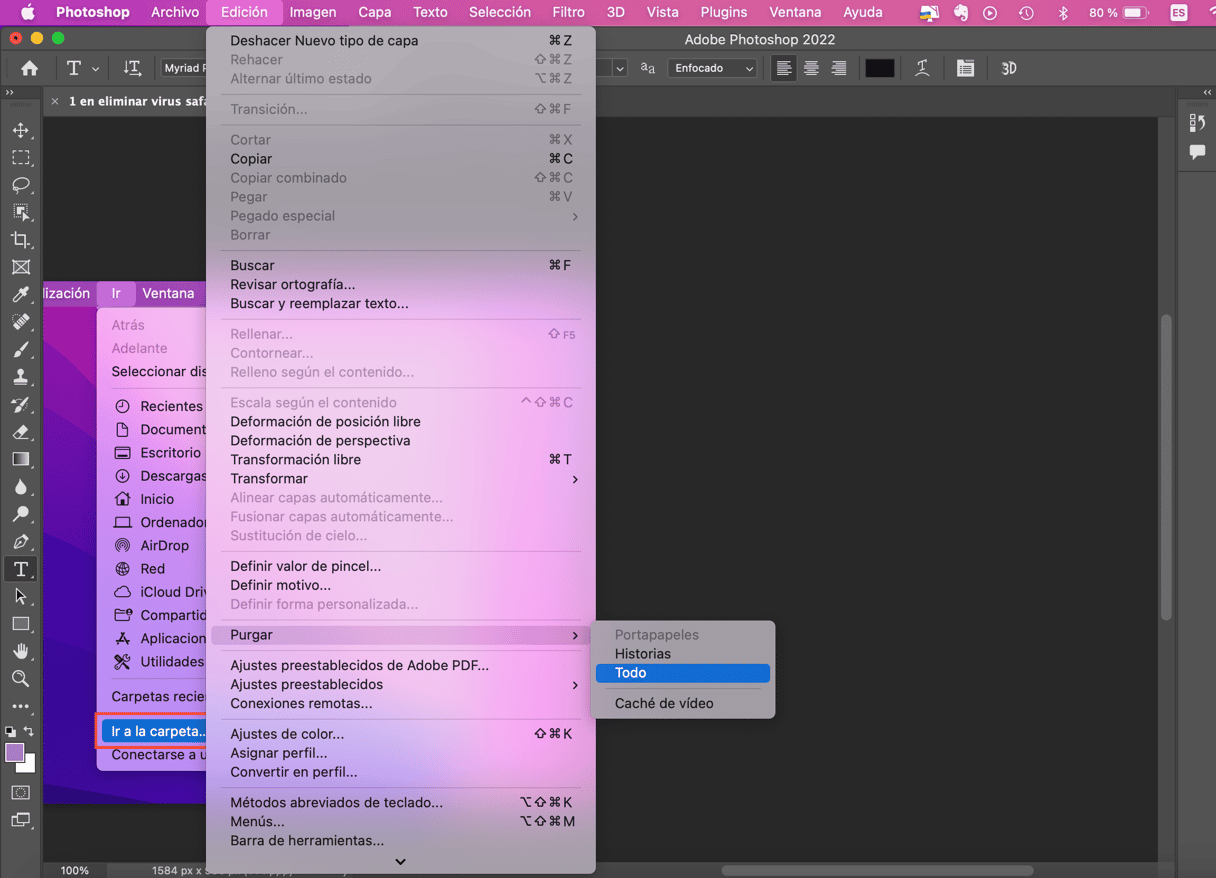Open the font size dropdown arrow

620,68
